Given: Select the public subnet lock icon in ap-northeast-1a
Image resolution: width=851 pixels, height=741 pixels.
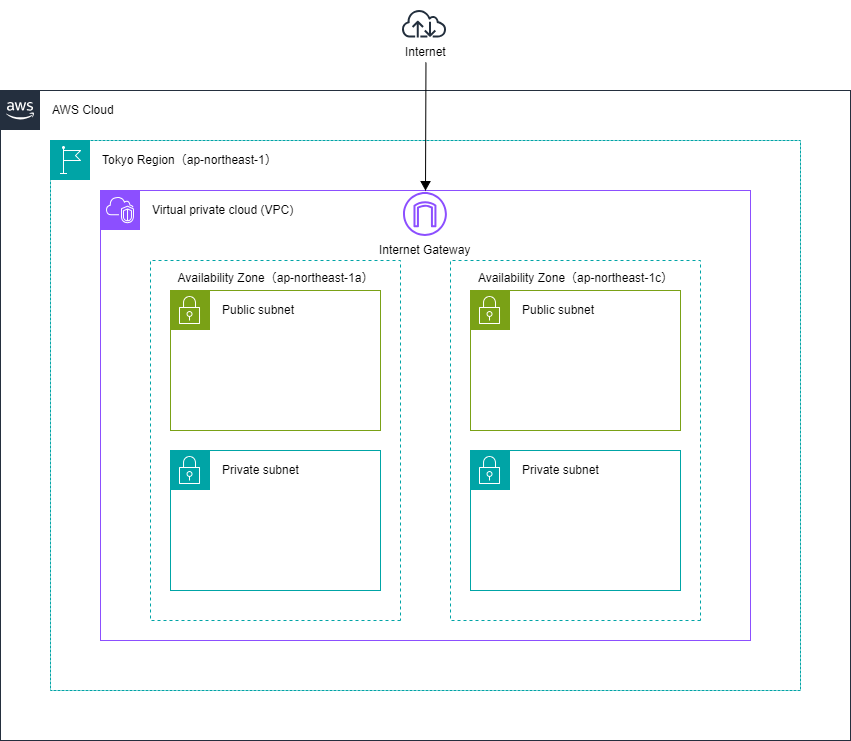Looking at the screenshot, I should coord(190,311).
